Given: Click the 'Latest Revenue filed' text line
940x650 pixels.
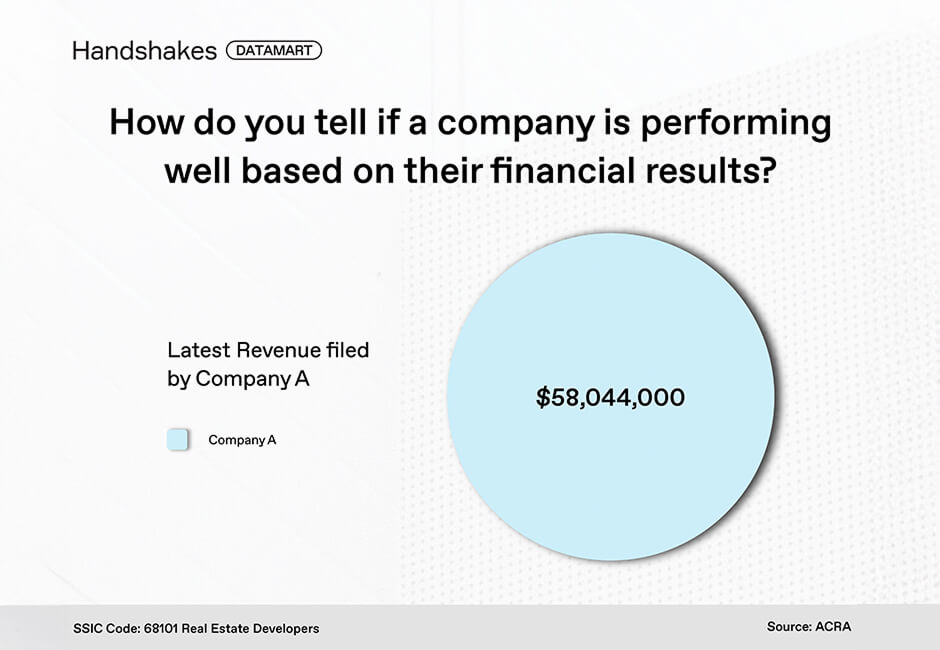Looking at the screenshot, I should 268,350.
